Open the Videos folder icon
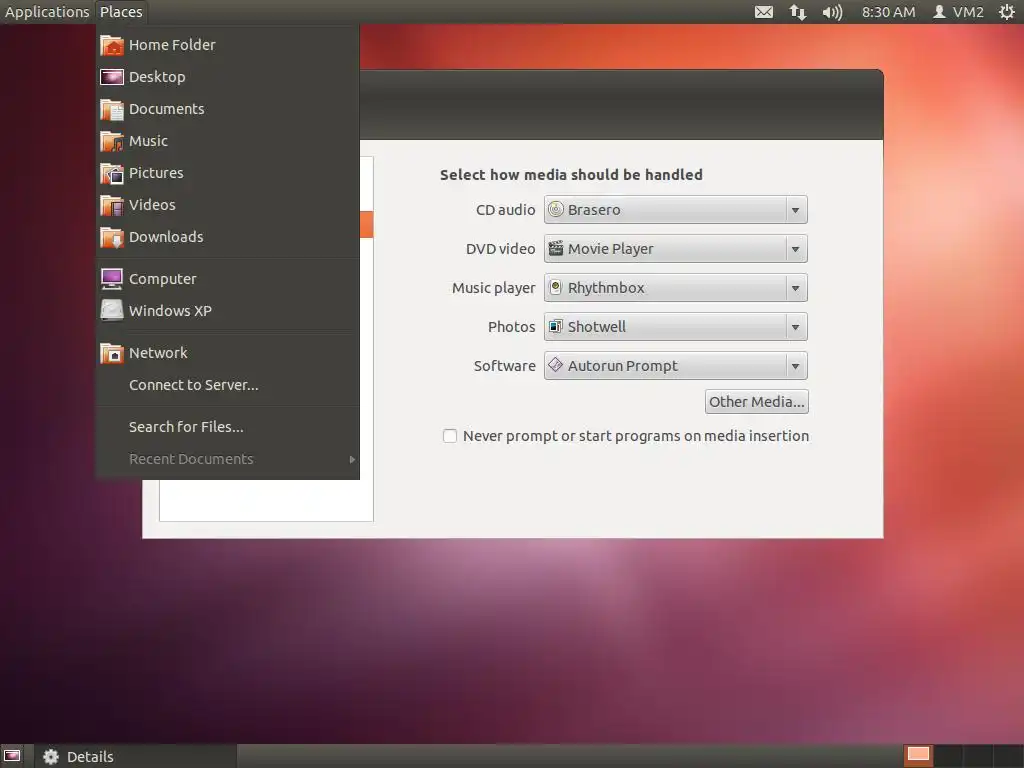Screen dimensions: 1024x768 (112, 205)
